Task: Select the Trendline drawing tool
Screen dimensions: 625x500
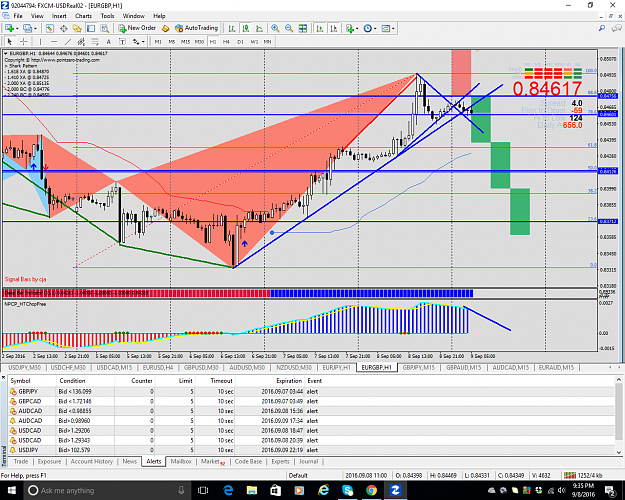Action: 68,41
